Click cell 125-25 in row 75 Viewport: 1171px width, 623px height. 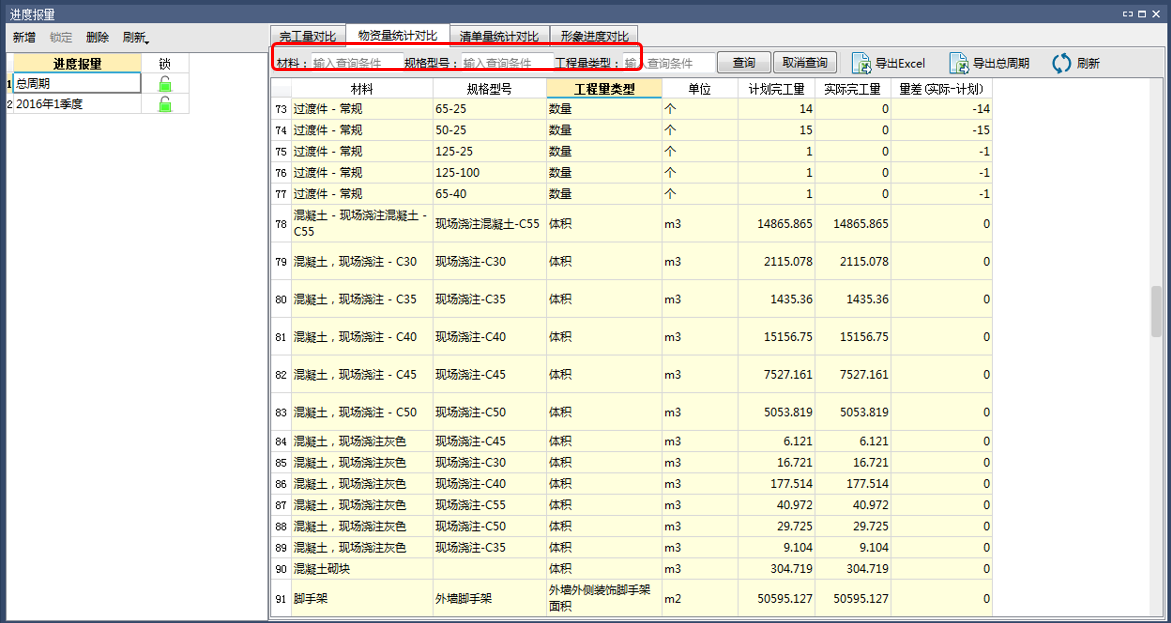490,152
